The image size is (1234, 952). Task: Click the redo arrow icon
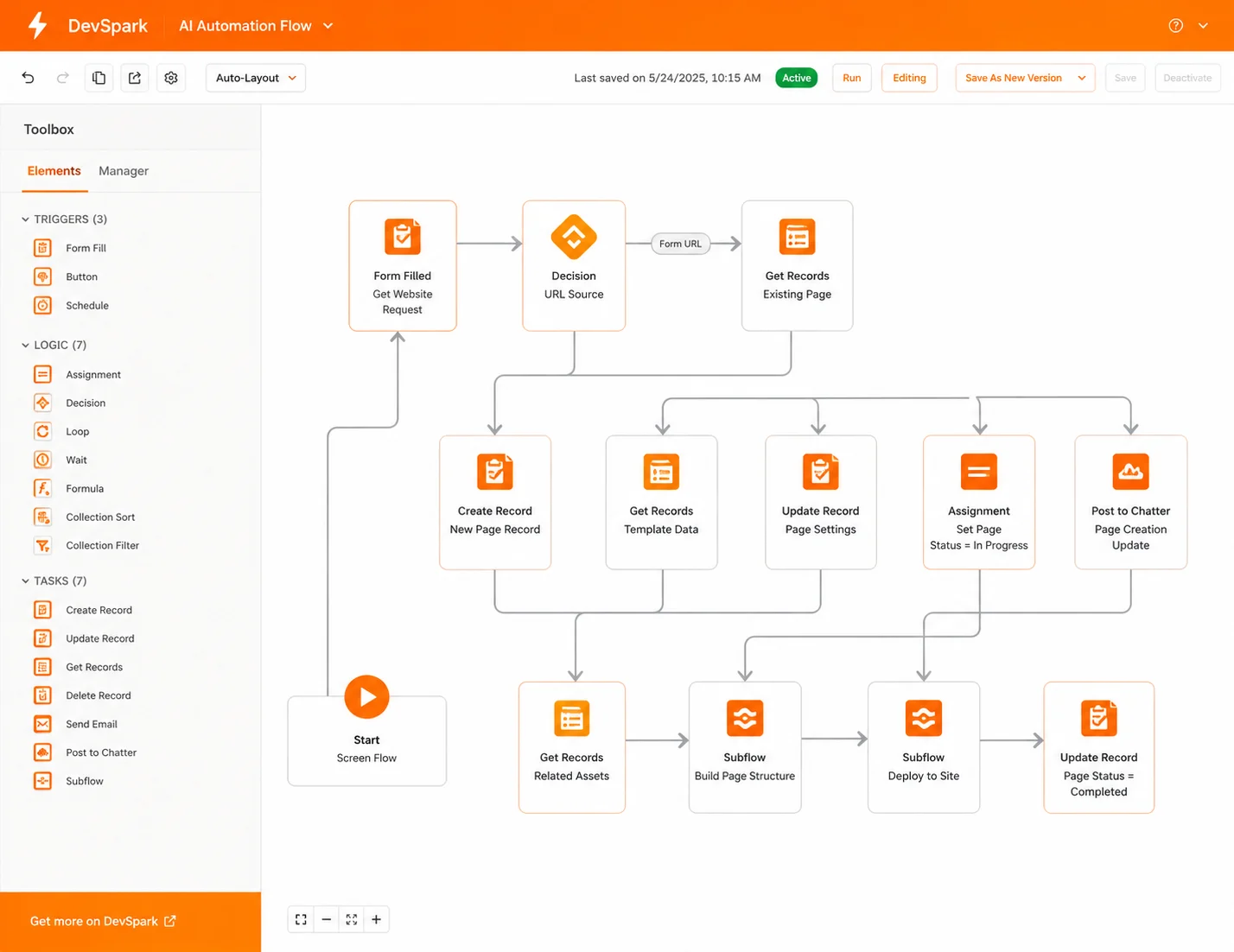[62, 78]
